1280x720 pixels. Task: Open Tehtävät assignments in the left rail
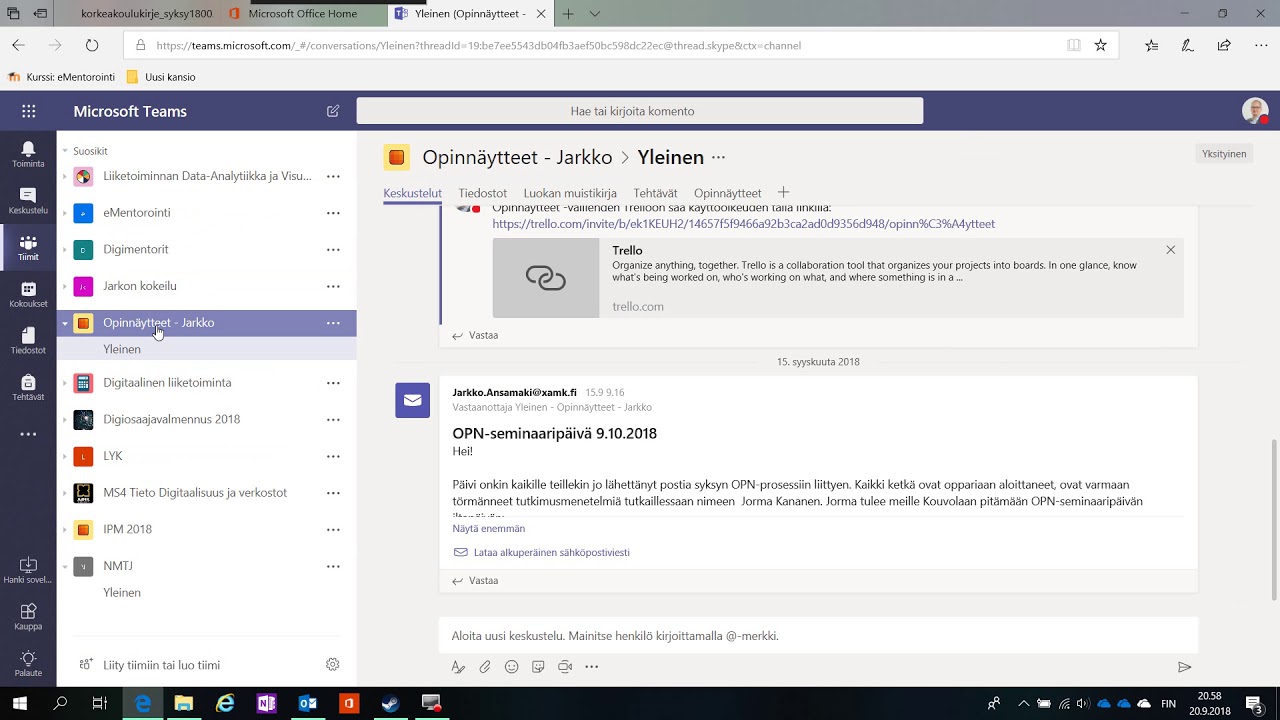click(x=28, y=388)
